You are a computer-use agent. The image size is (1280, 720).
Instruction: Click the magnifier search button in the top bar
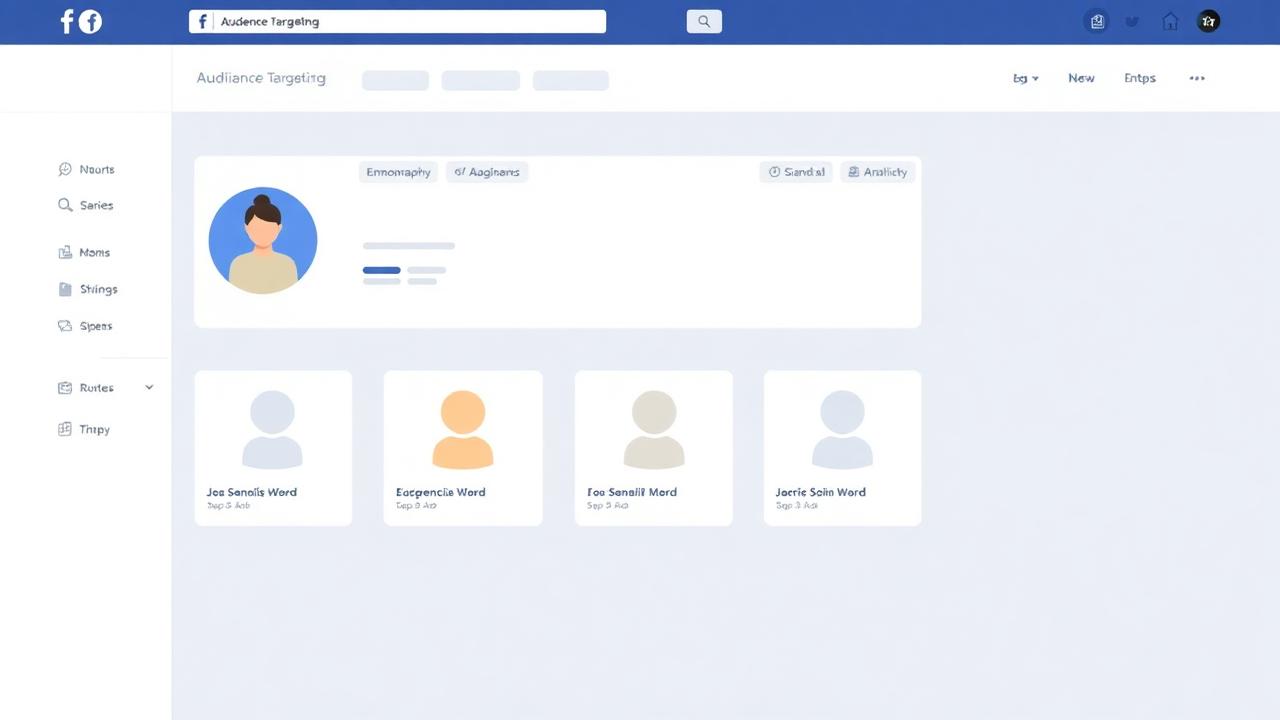click(704, 21)
